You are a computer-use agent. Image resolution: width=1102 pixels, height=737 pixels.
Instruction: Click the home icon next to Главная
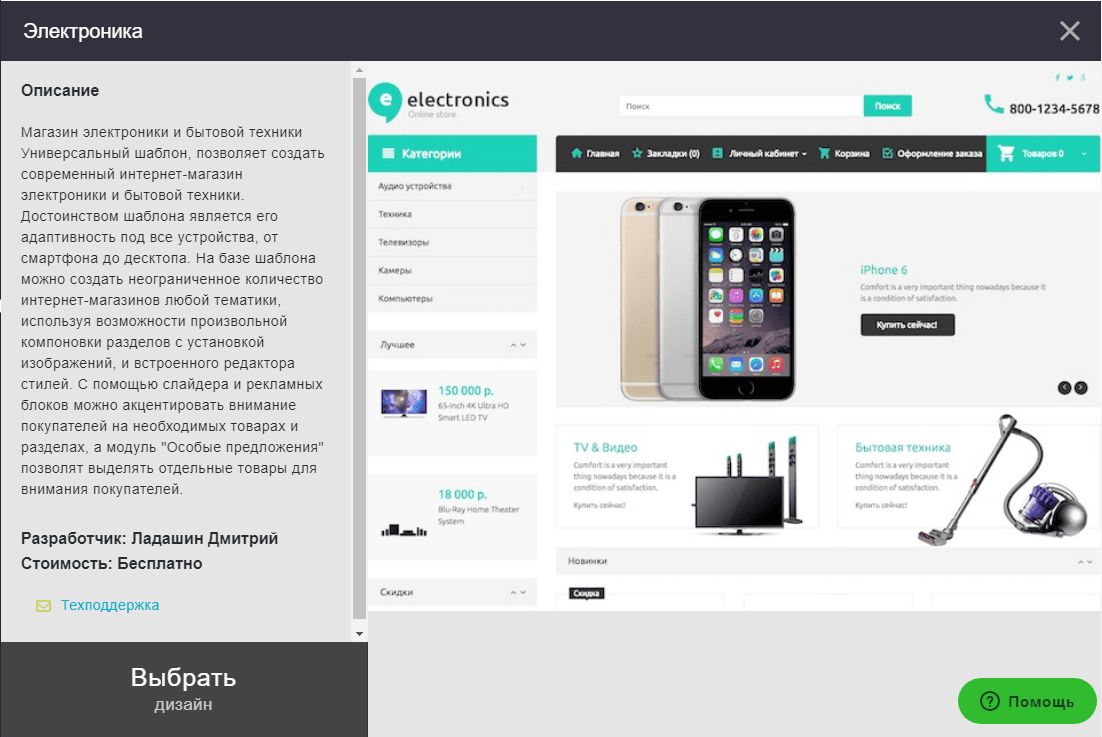pyautogui.click(x=577, y=153)
